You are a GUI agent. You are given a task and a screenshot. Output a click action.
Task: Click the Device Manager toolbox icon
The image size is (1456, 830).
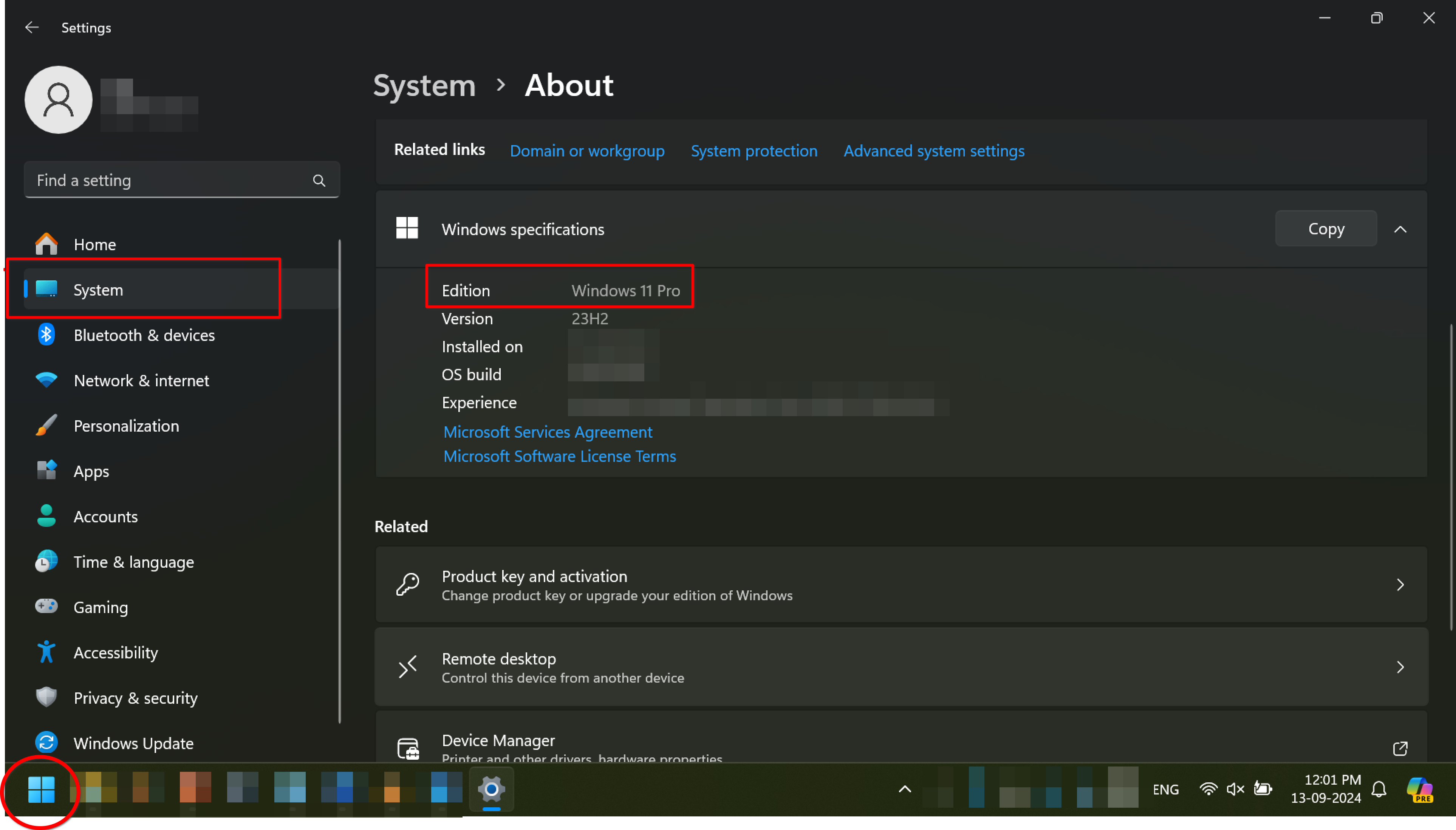[x=408, y=749]
